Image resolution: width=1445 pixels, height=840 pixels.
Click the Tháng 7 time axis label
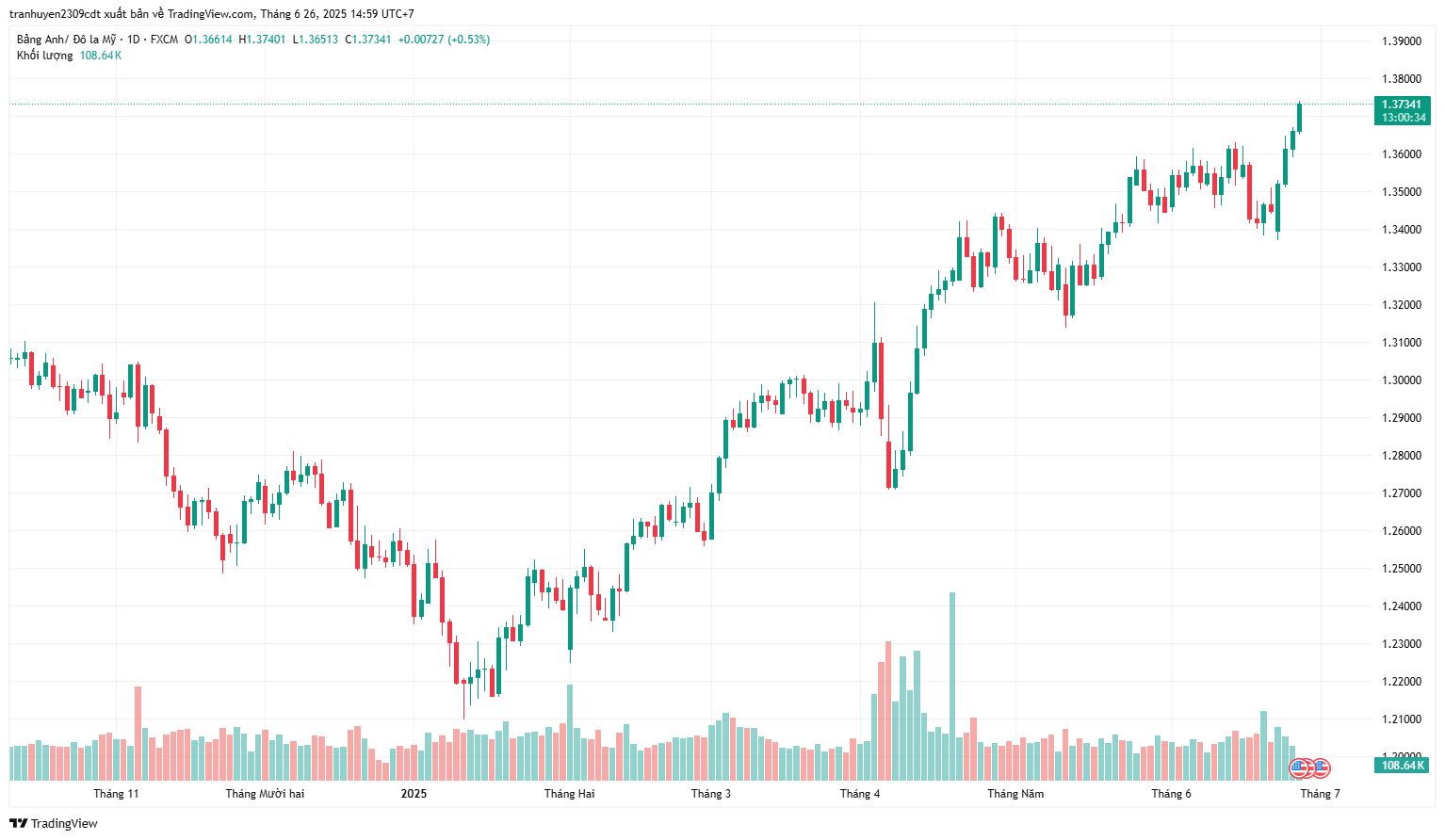(1320, 794)
